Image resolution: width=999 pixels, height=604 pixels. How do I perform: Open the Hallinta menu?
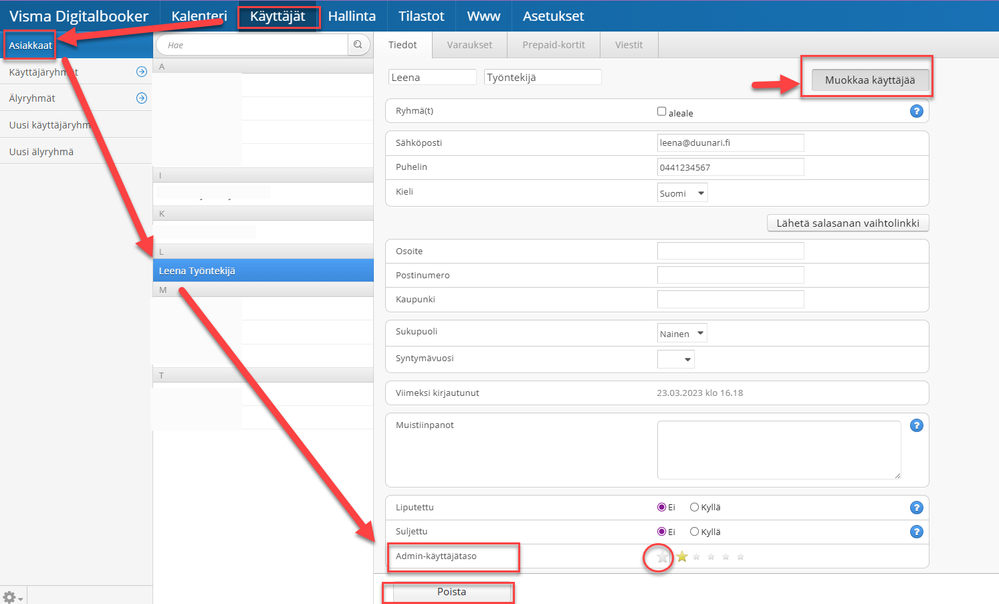click(352, 16)
